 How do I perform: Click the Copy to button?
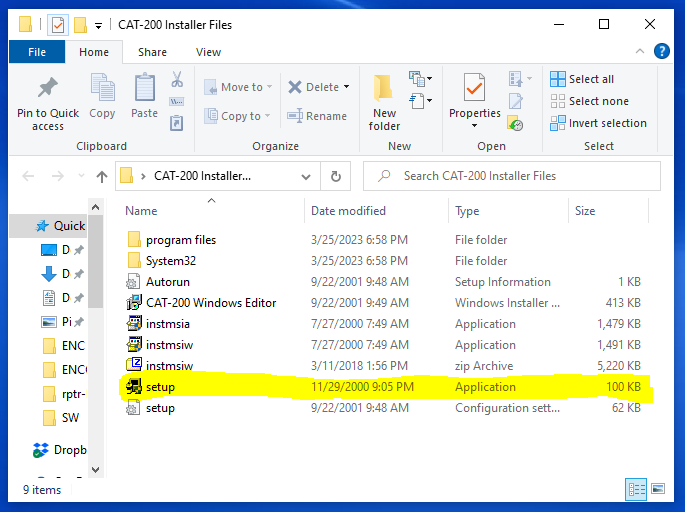pos(237,116)
